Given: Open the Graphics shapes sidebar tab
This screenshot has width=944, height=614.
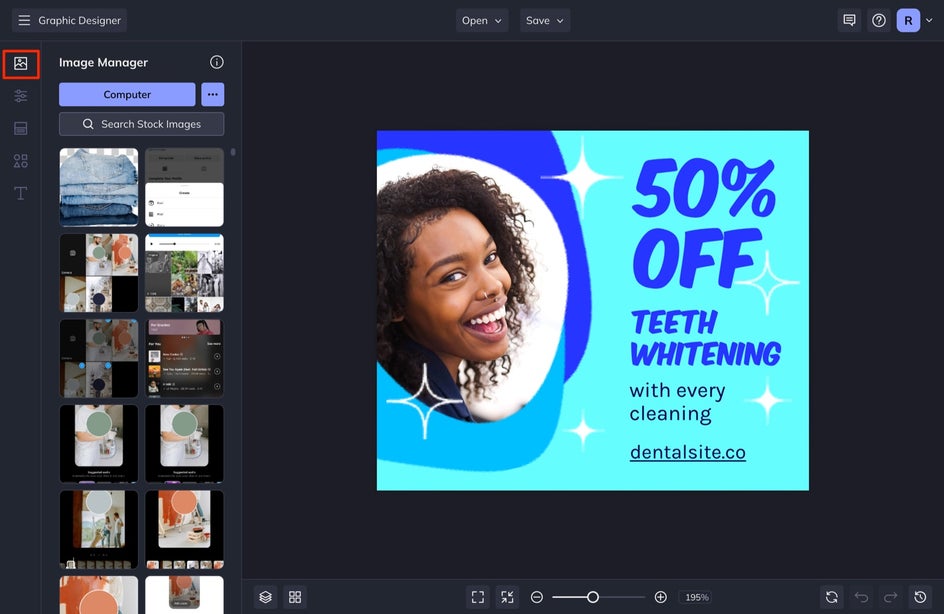Looking at the screenshot, I should point(20,161).
